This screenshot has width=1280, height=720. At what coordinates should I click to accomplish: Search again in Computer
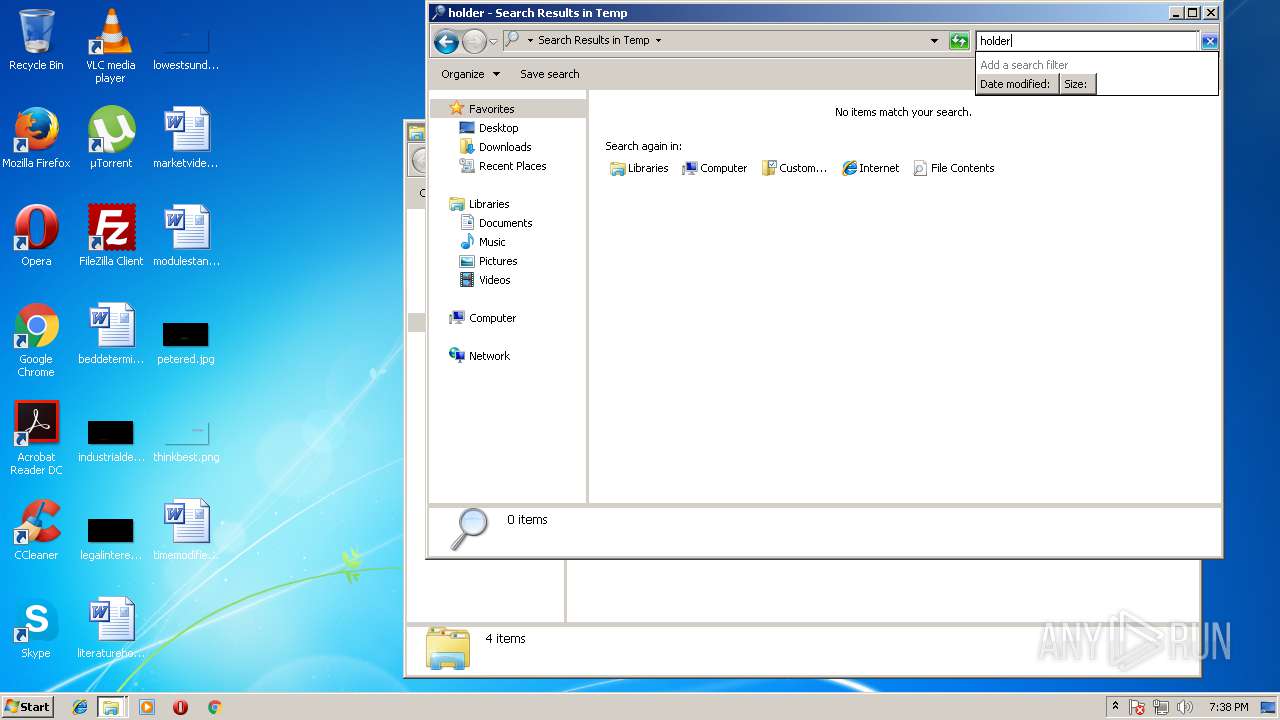pyautogui.click(x=714, y=168)
